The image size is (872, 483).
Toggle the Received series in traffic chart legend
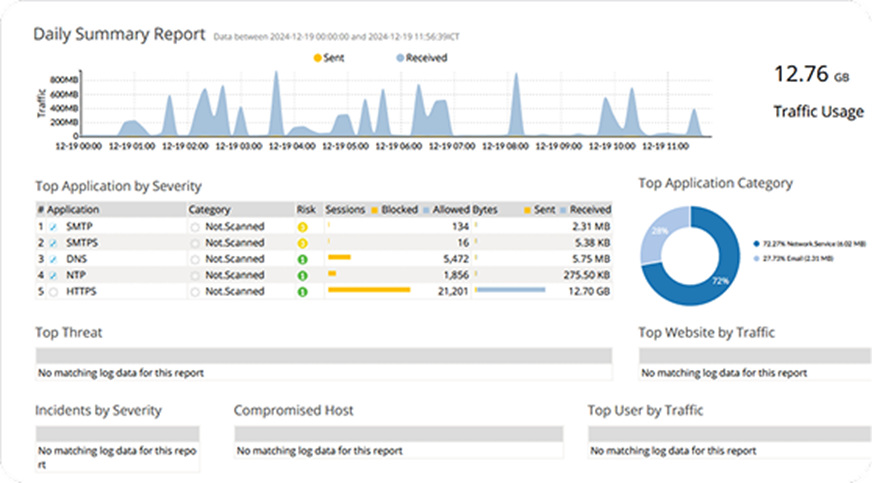tap(422, 58)
